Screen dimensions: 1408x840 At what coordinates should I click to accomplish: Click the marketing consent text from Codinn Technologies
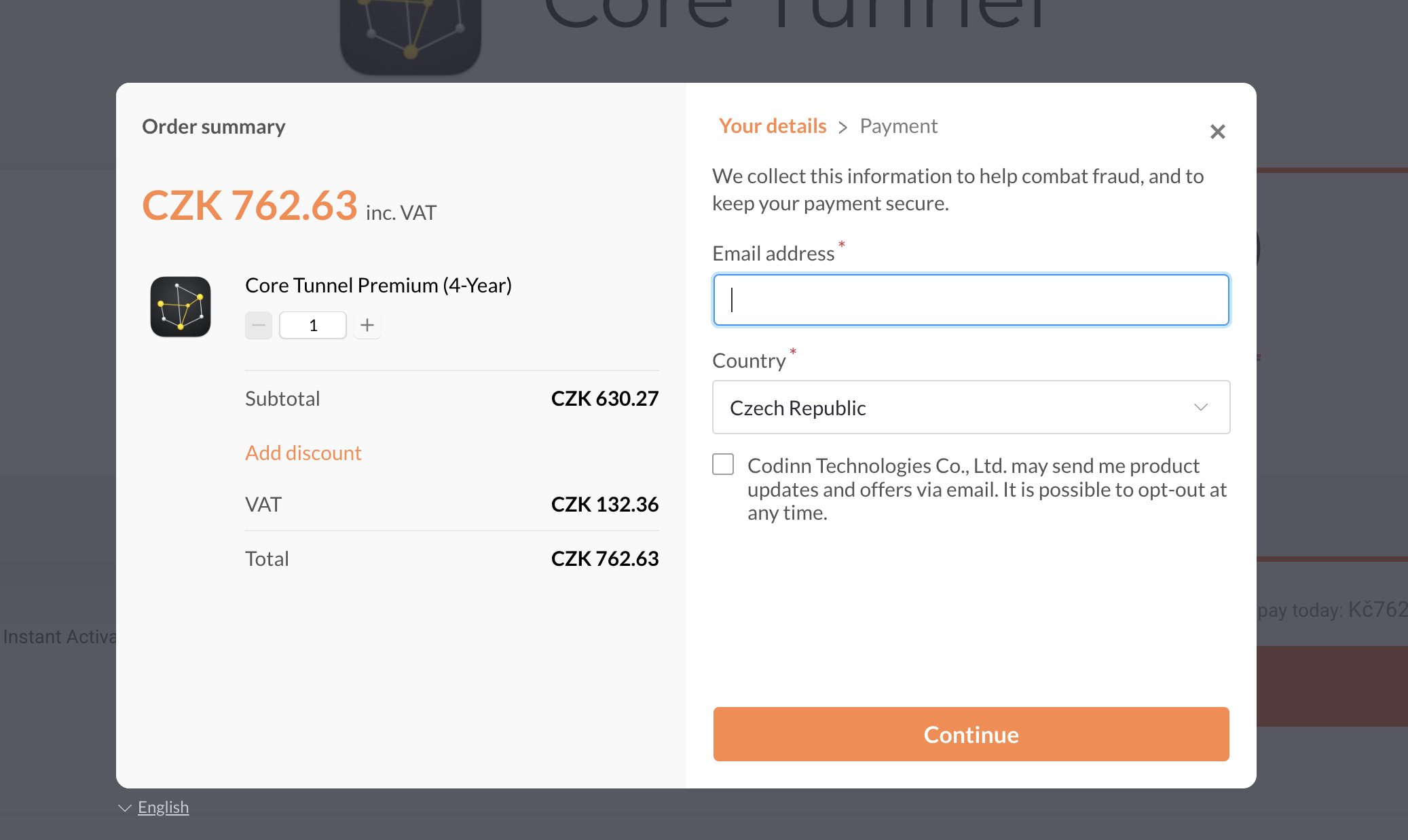986,489
